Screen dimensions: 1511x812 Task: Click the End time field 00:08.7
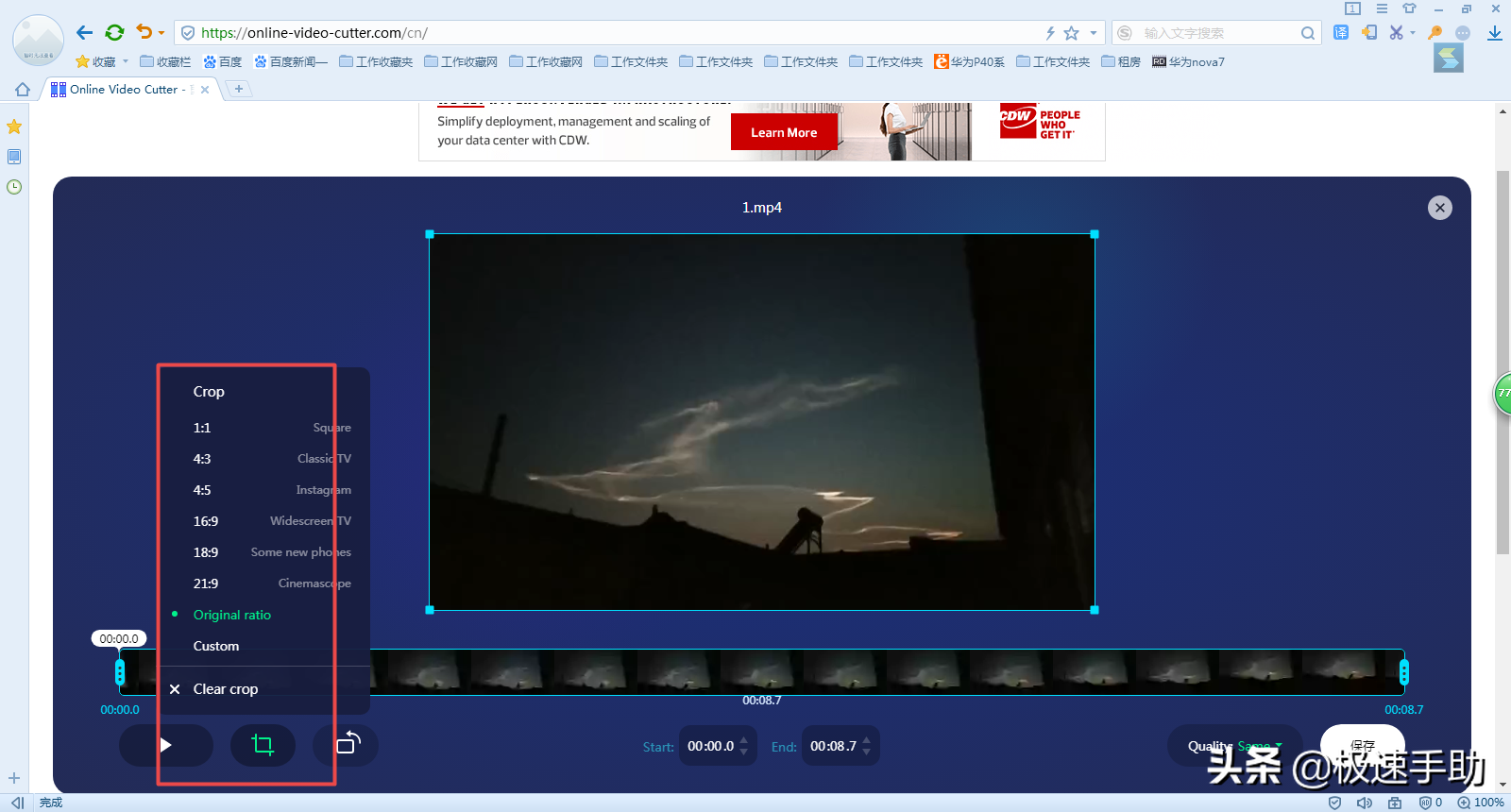click(833, 746)
